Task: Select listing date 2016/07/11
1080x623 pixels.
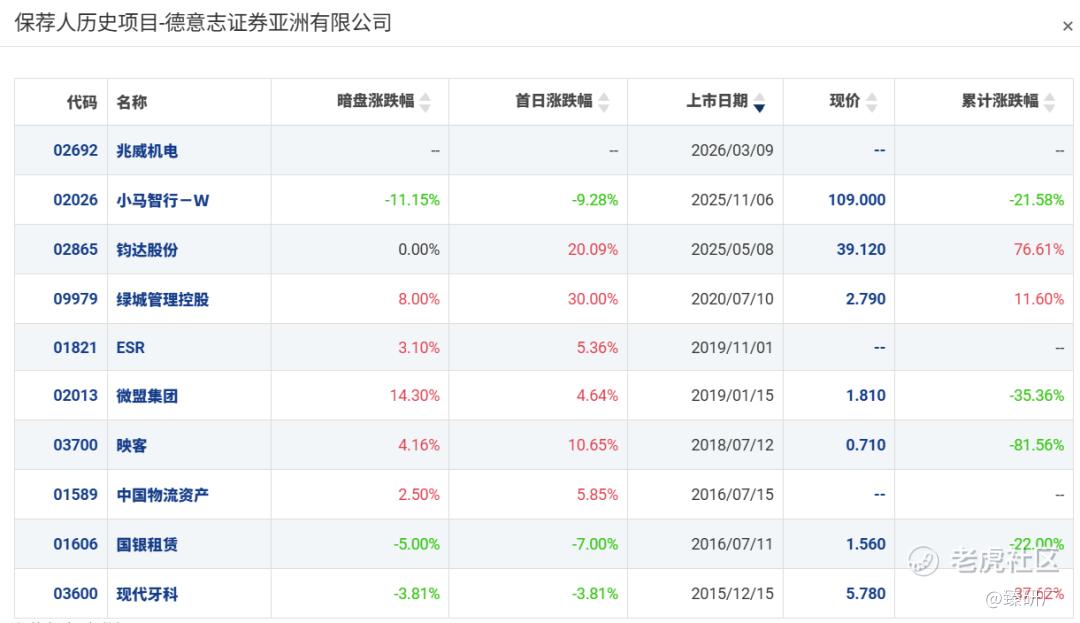Action: (x=732, y=544)
